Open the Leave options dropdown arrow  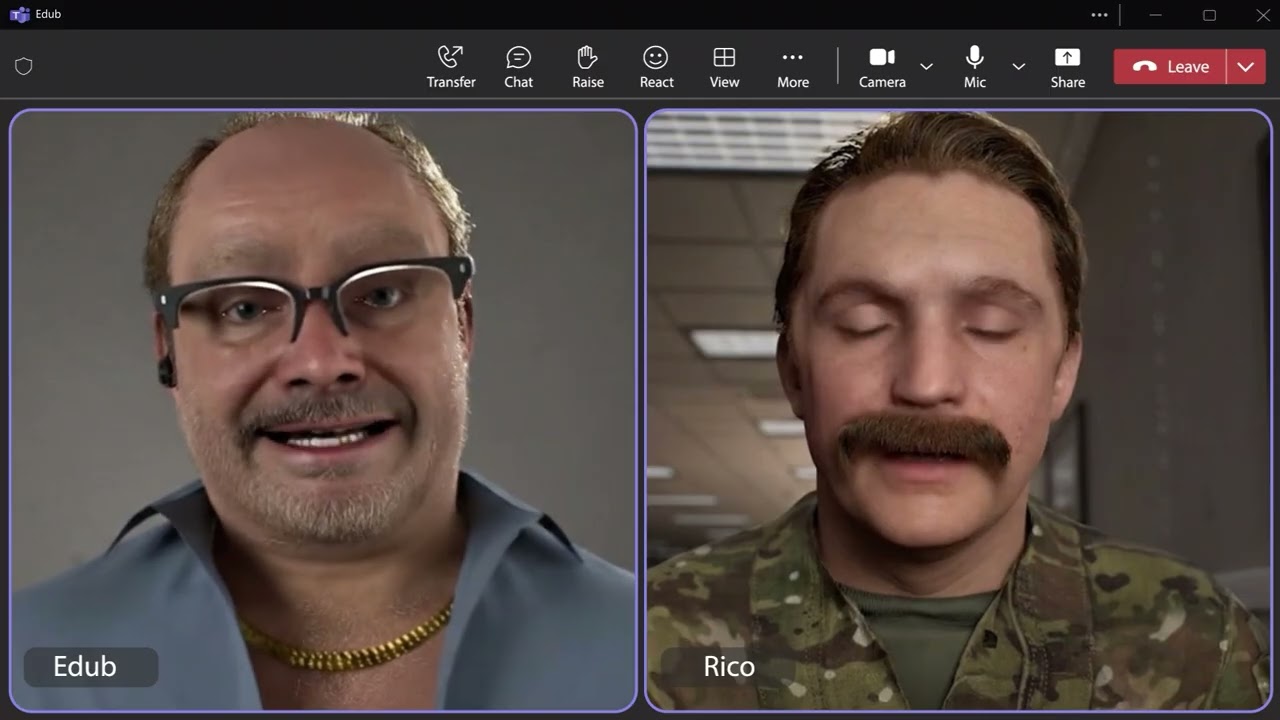click(1246, 67)
